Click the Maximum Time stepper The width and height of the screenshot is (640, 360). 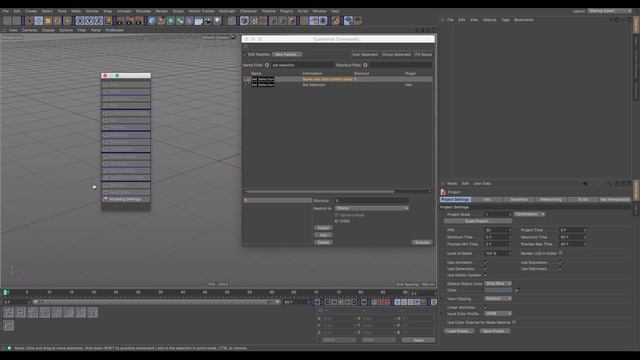[584, 237]
